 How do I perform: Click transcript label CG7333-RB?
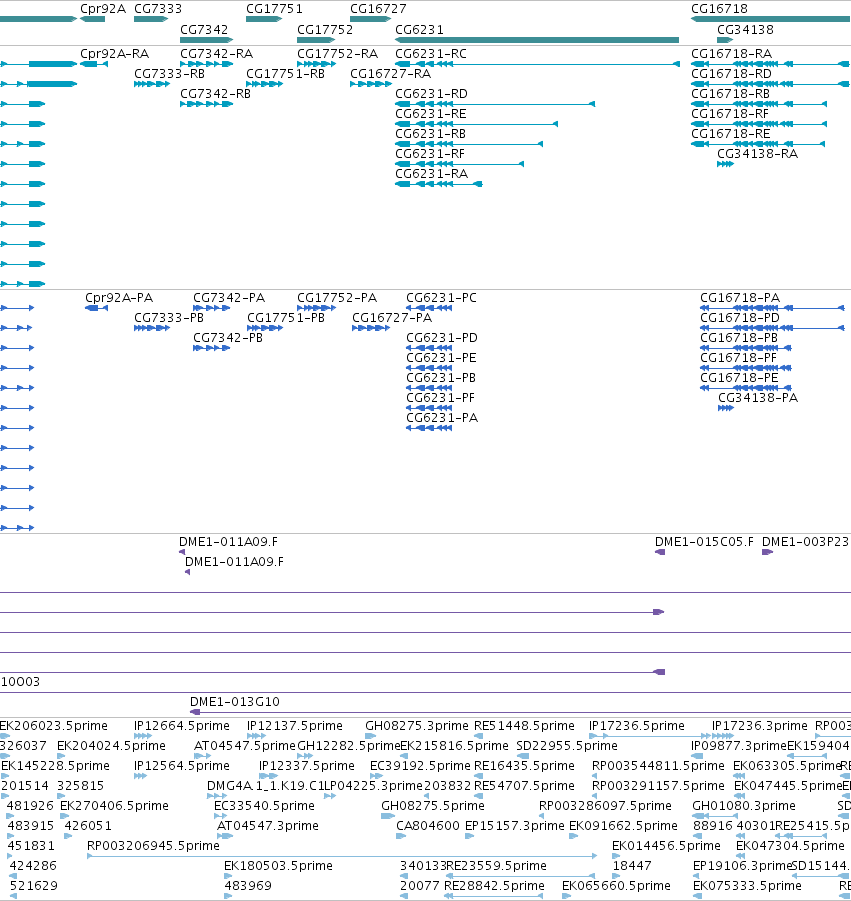170,74
